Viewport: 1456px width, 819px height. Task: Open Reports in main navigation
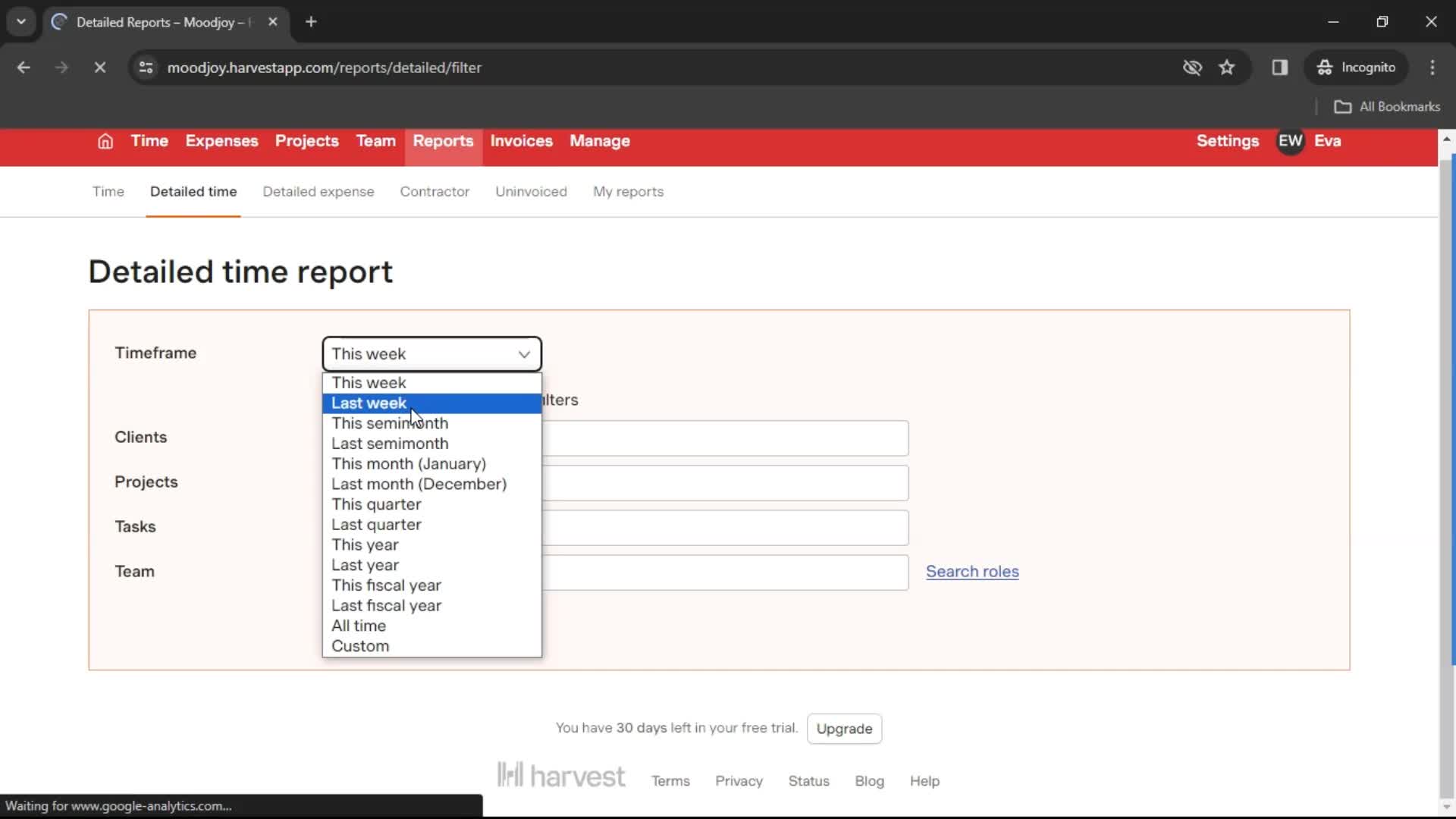pos(443,141)
